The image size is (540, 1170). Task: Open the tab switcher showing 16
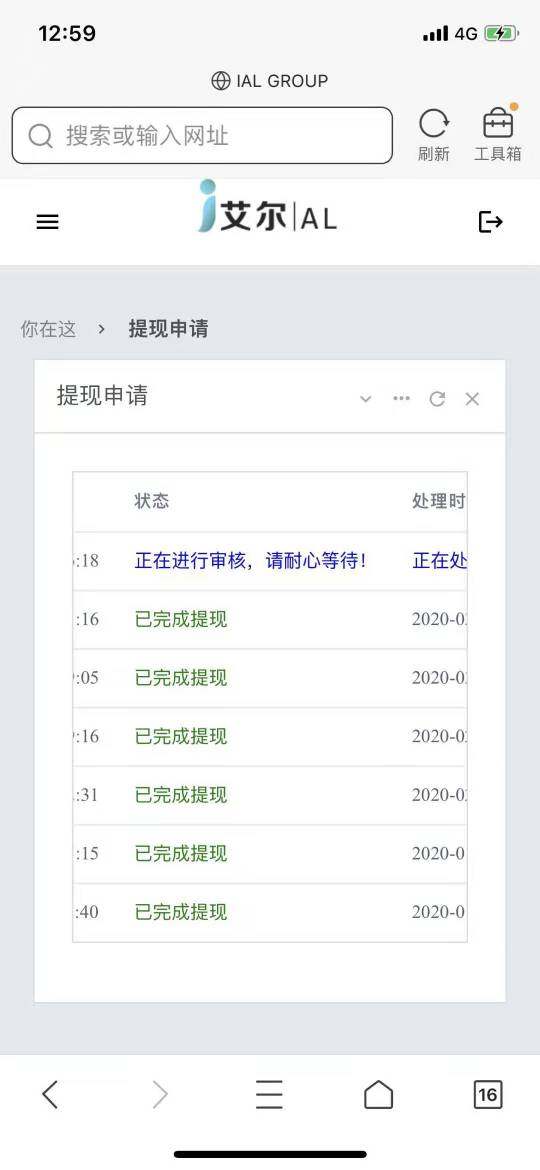click(488, 1095)
